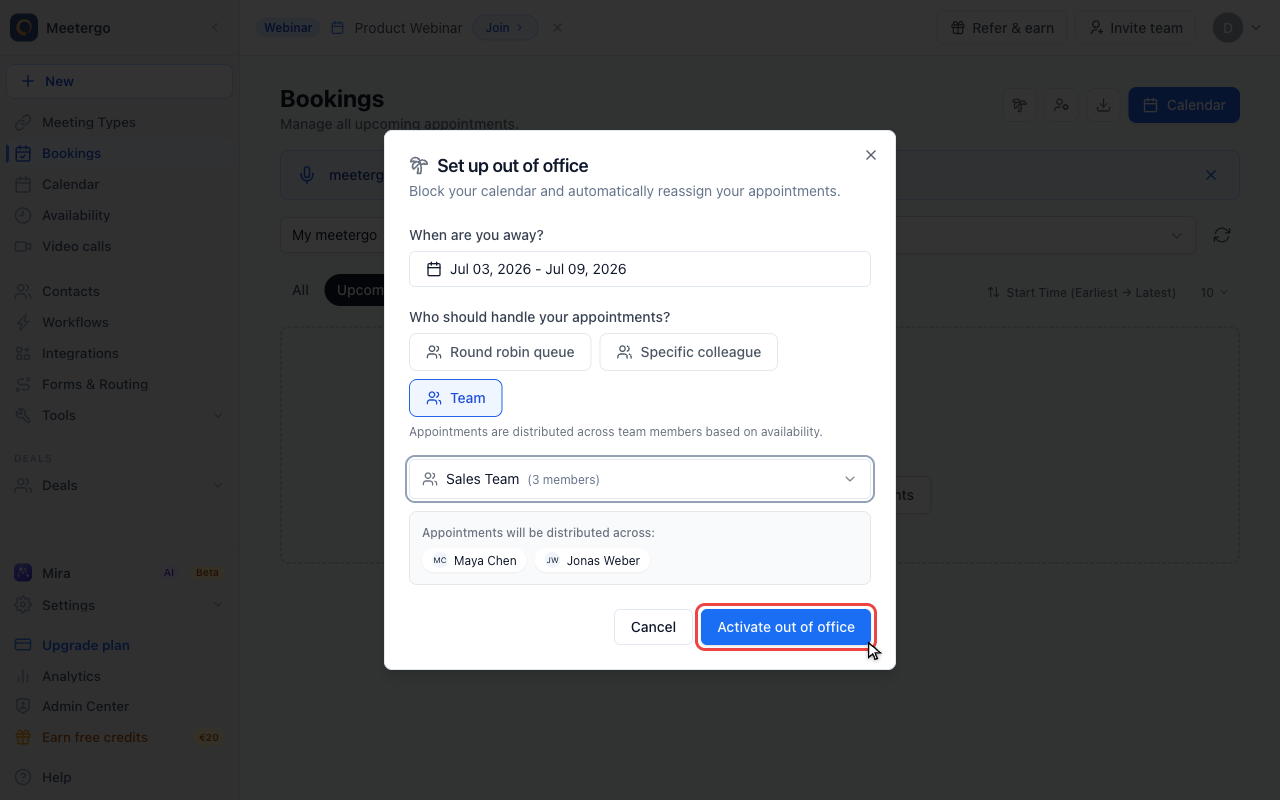Image resolution: width=1280 pixels, height=800 pixels.
Task: Click Activate out of office button
Action: point(786,627)
